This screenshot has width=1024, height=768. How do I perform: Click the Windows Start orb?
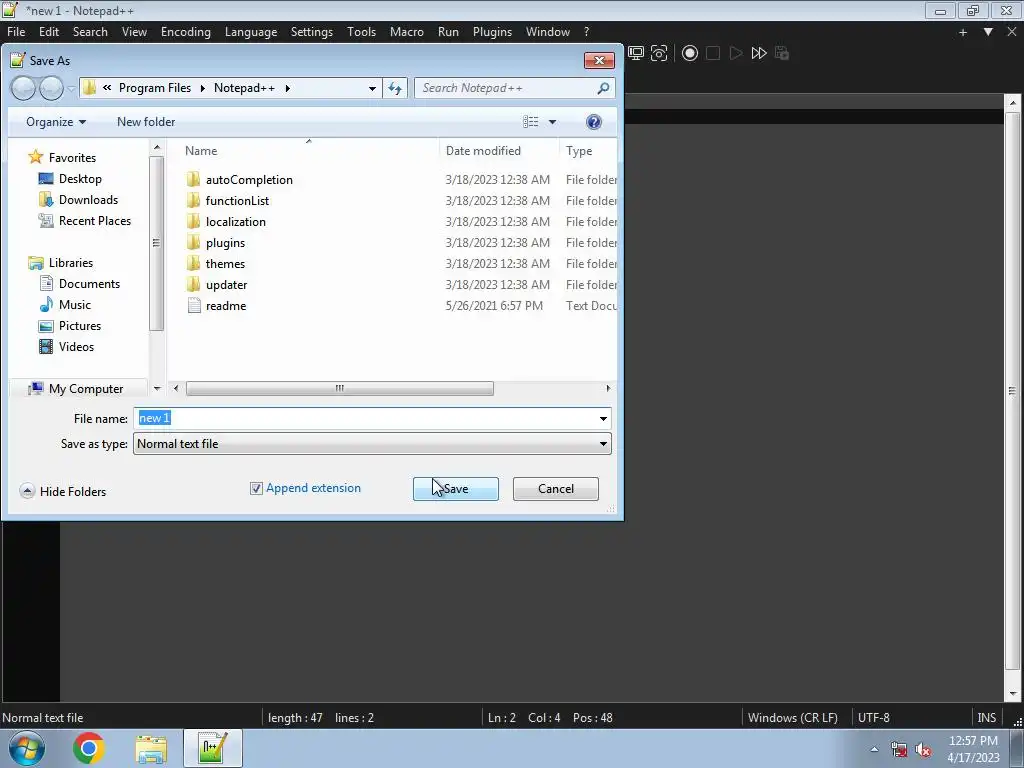(x=27, y=748)
